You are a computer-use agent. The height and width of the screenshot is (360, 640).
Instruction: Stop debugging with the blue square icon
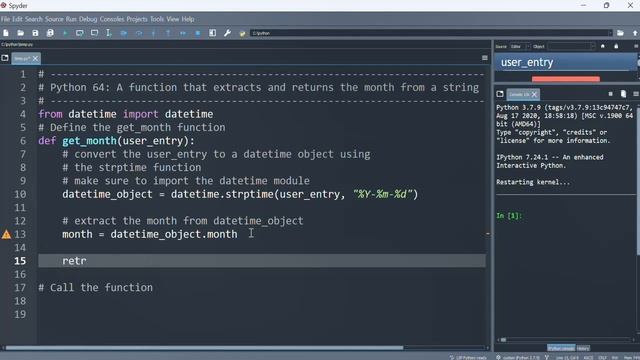click(198, 33)
